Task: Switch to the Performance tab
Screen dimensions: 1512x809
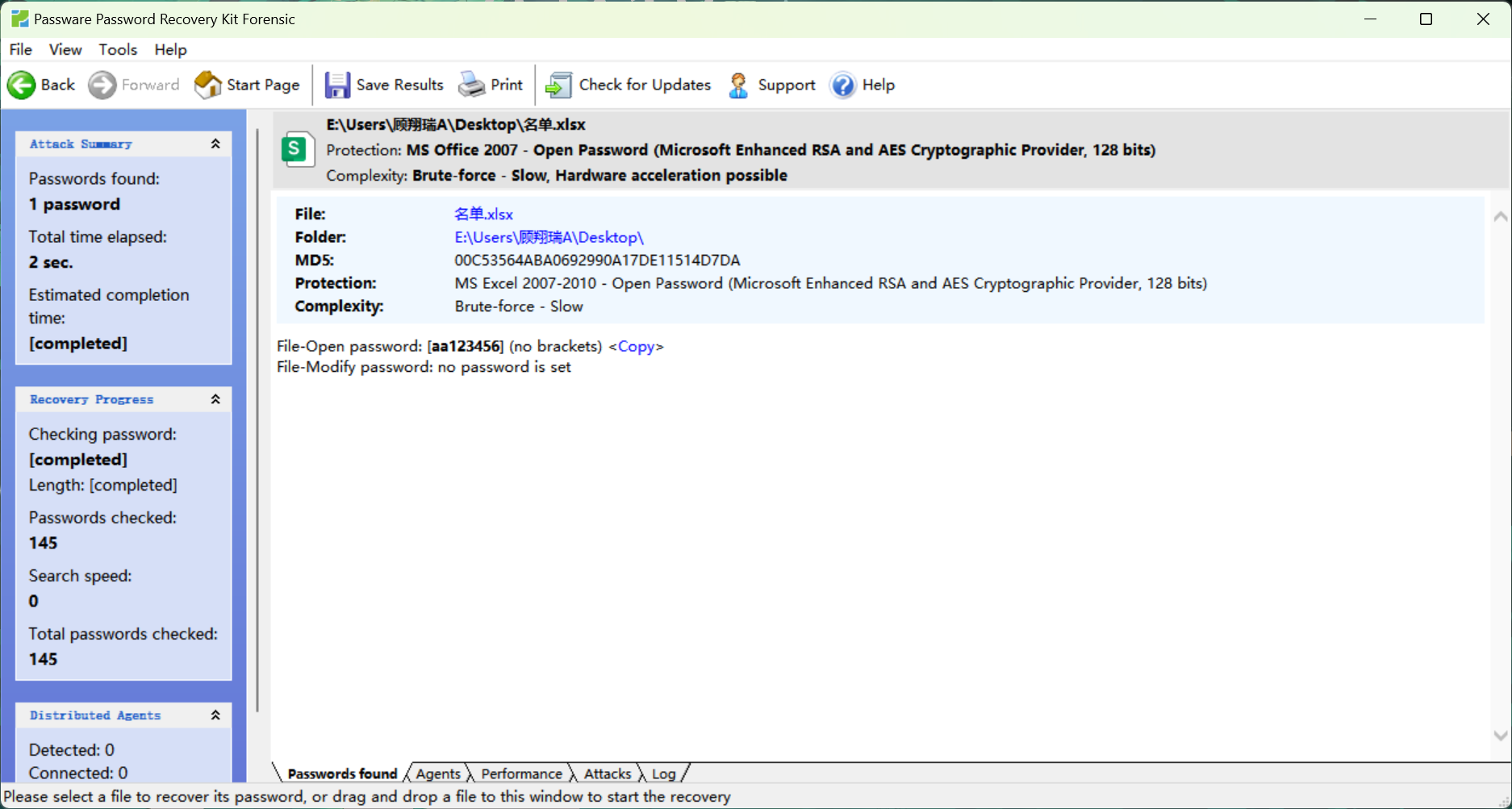Action: tap(521, 774)
